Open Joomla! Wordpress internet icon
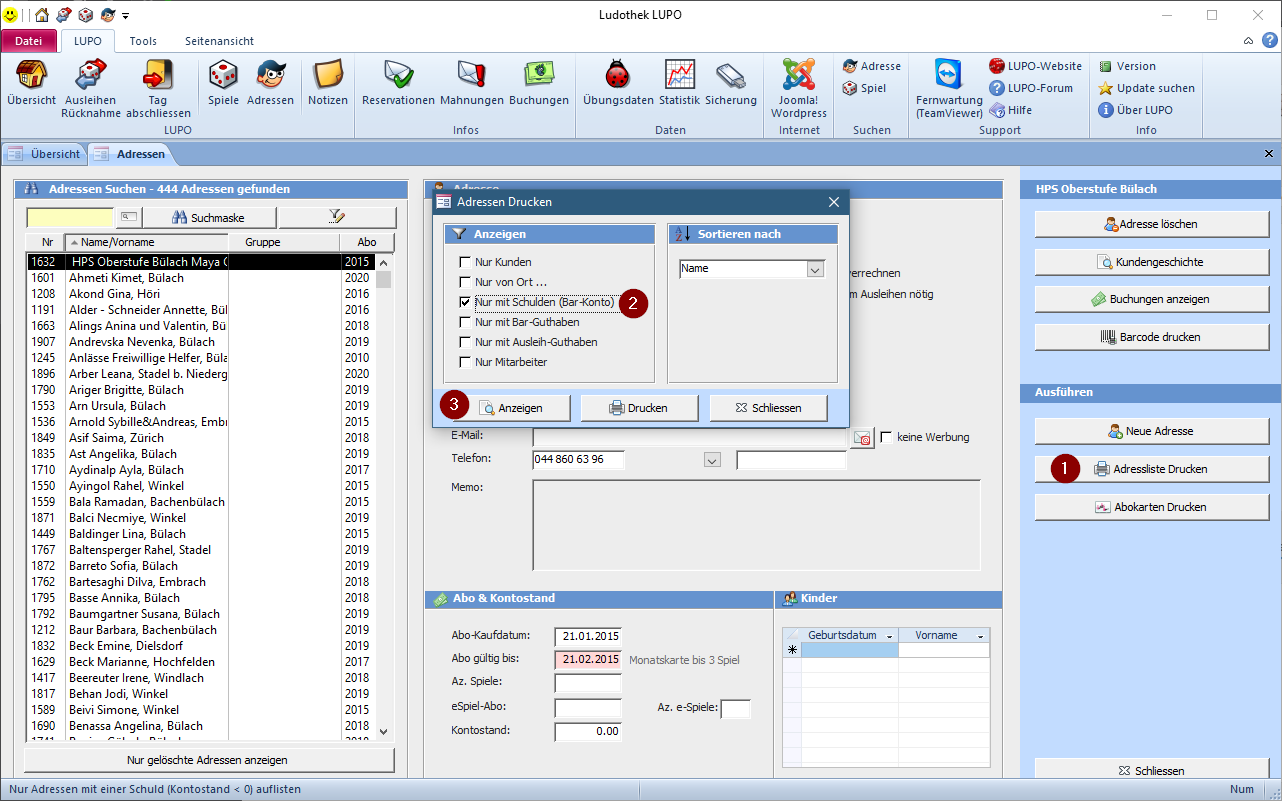 799,89
